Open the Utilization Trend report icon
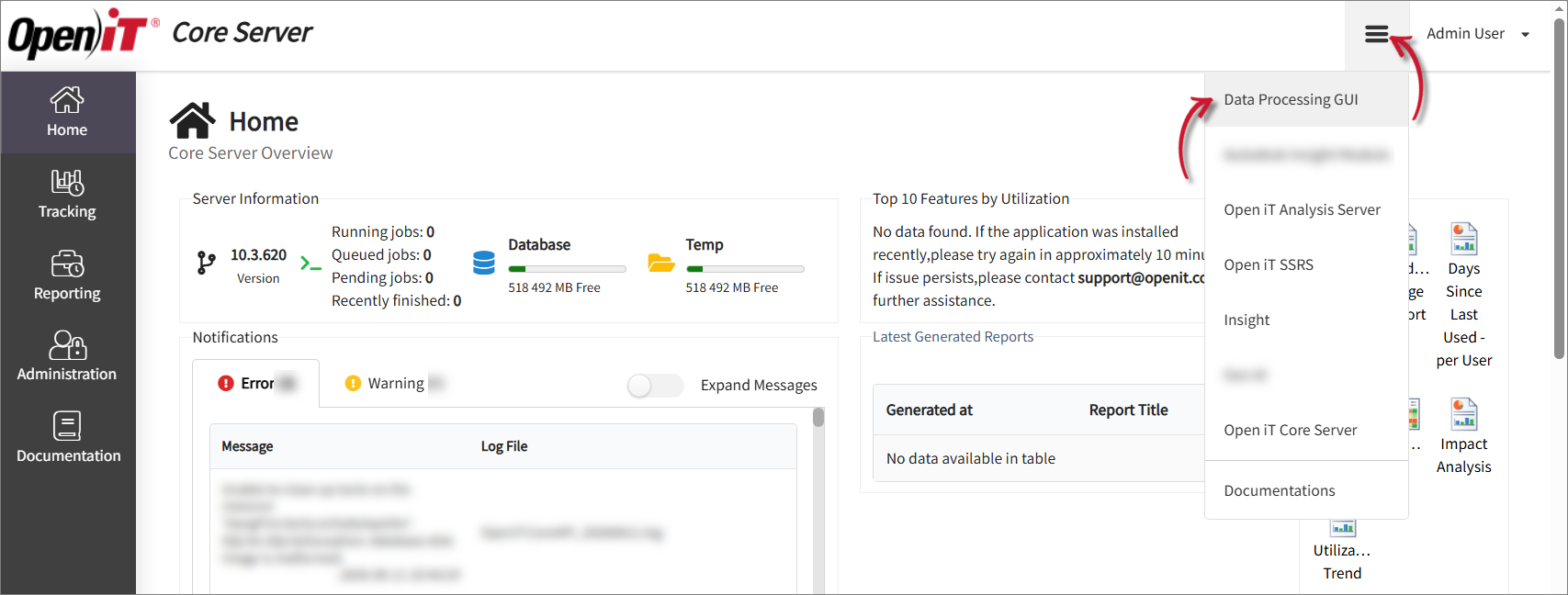The width and height of the screenshot is (1568, 595). tap(1343, 528)
